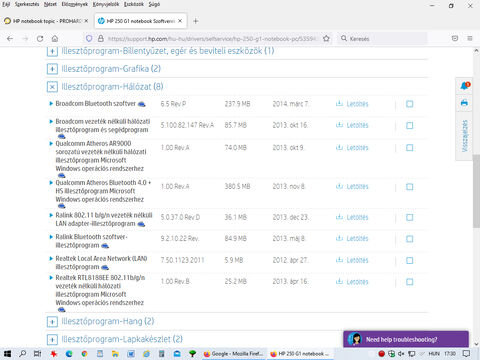Open the Fájl menu
The height and width of the screenshot is (360, 480).
click(x=6, y=4)
